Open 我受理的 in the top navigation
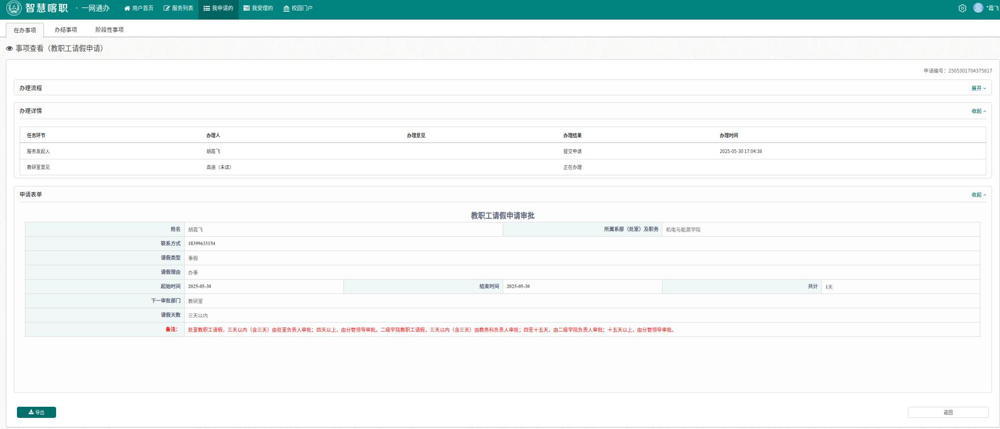Screen dimensions: 1000x429 pyautogui.click(x=258, y=8)
